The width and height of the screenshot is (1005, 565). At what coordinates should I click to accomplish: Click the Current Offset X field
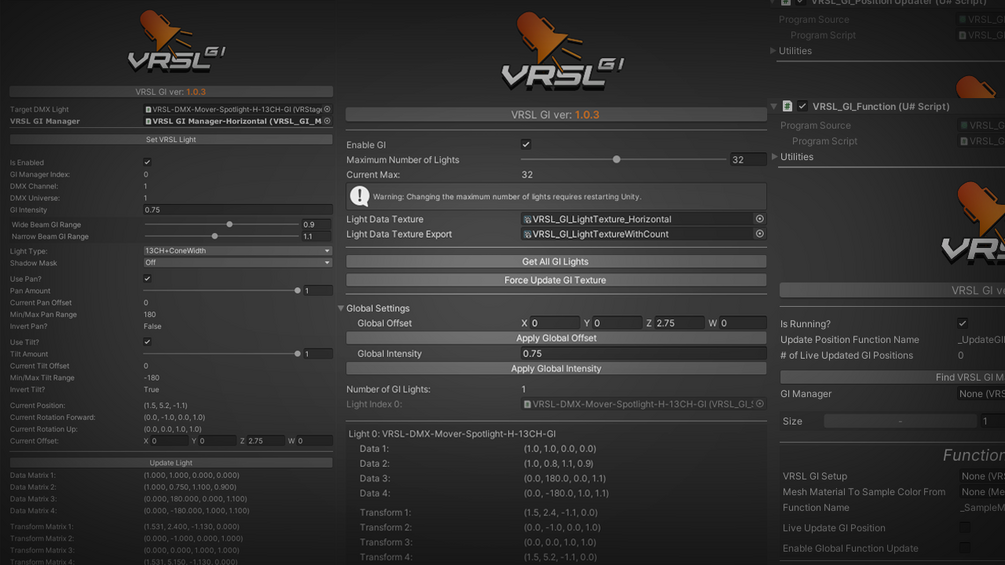pyautogui.click(x=169, y=441)
